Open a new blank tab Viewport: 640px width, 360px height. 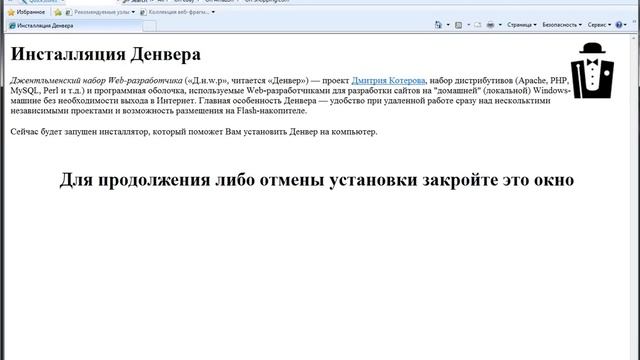tap(149, 26)
